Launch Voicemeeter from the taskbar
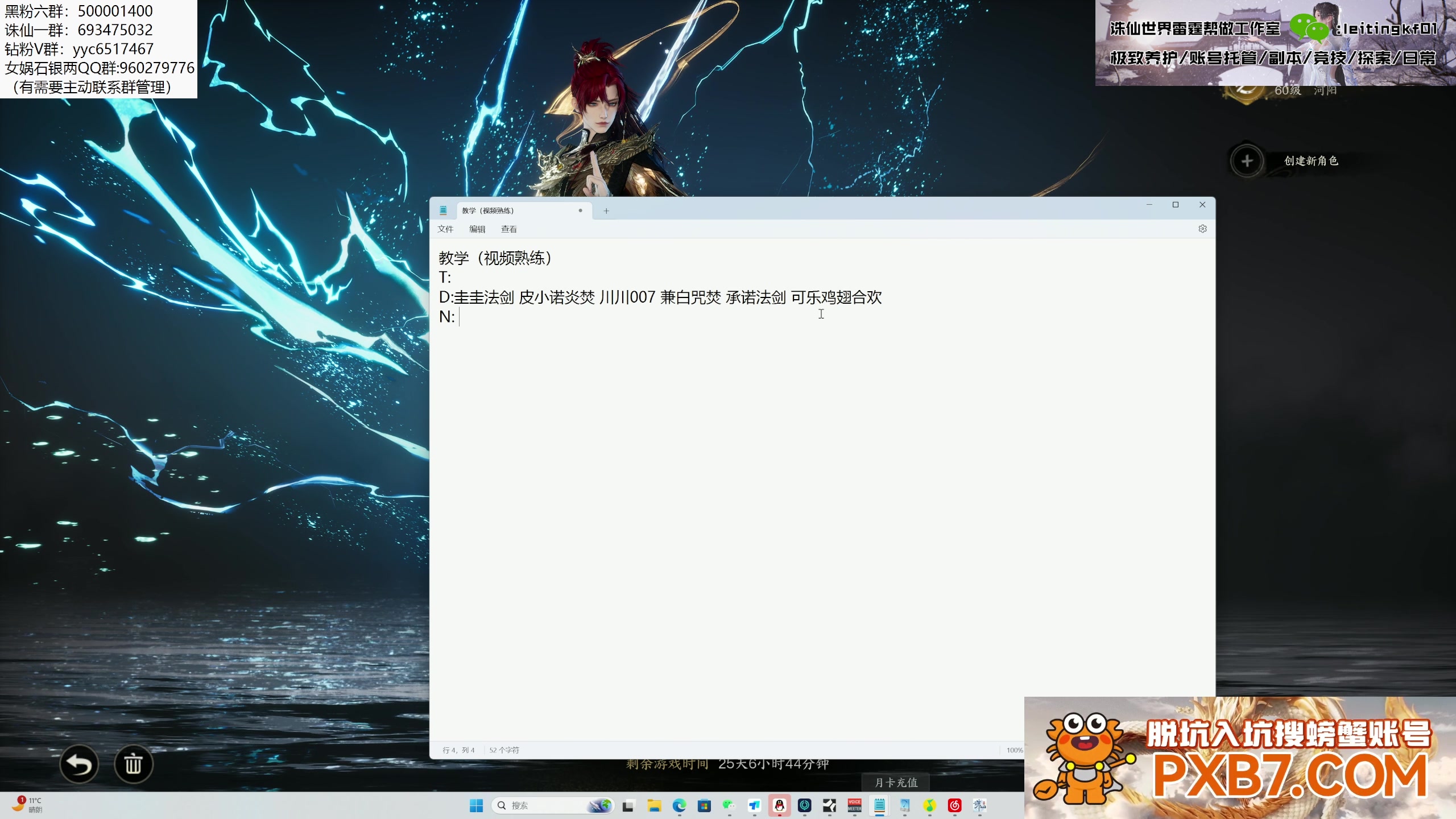This screenshot has width=1456, height=819. [x=854, y=805]
